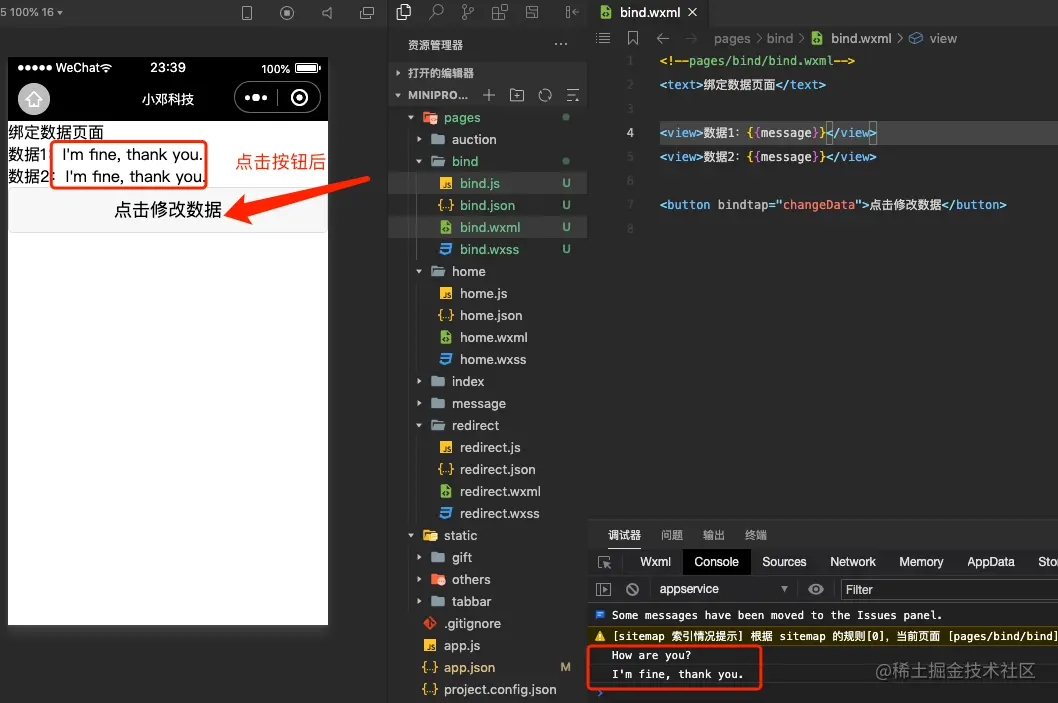Click the layout panel icon in the activity bar
Screen dimensions: 1058x703
point(532,12)
